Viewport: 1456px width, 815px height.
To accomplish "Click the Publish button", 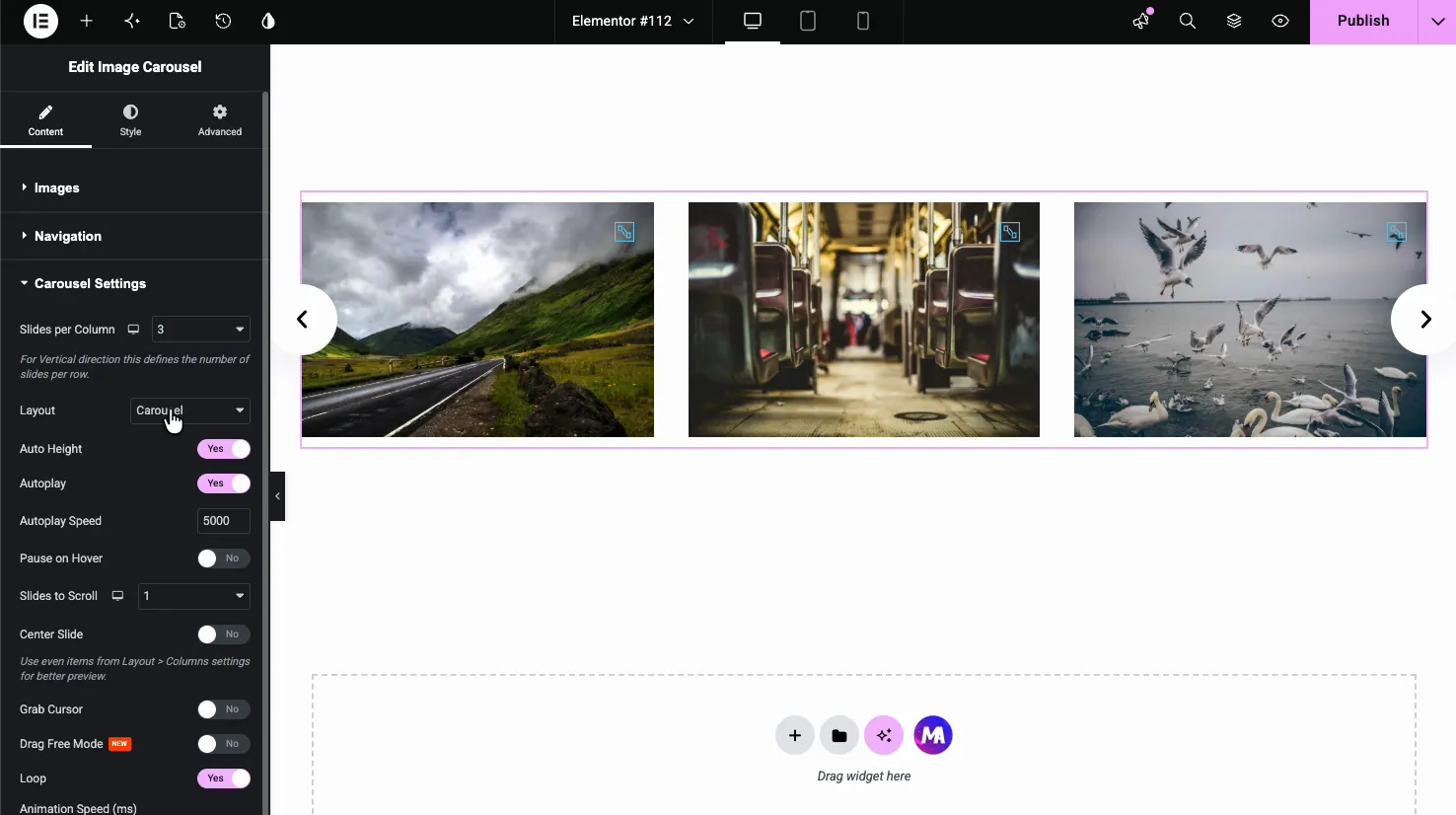I will click(1363, 22).
